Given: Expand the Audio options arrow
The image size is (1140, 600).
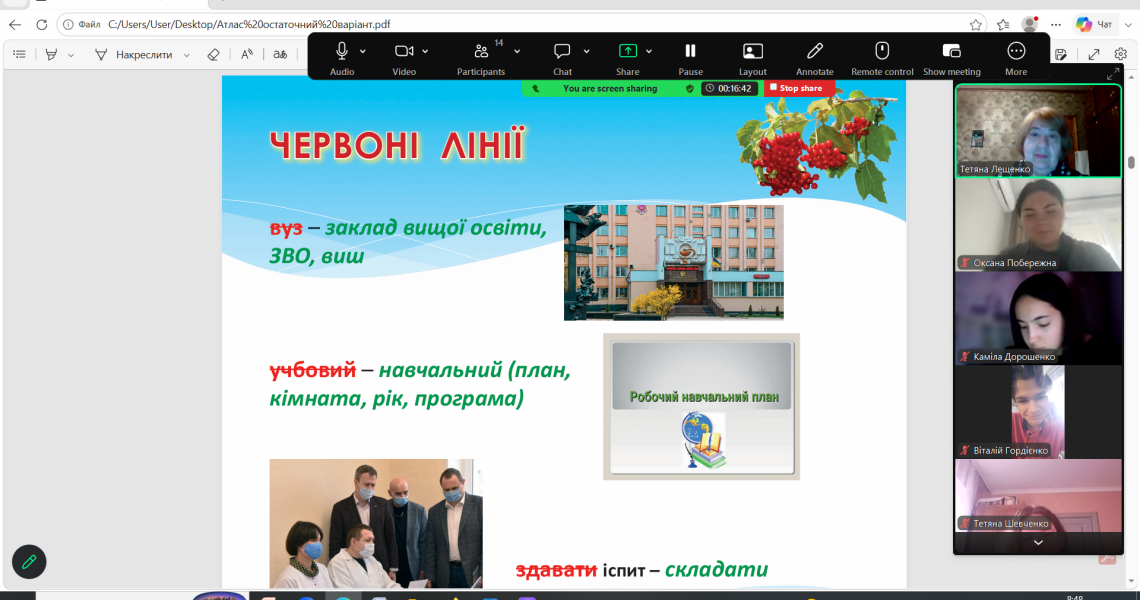Looking at the screenshot, I should tap(363, 52).
